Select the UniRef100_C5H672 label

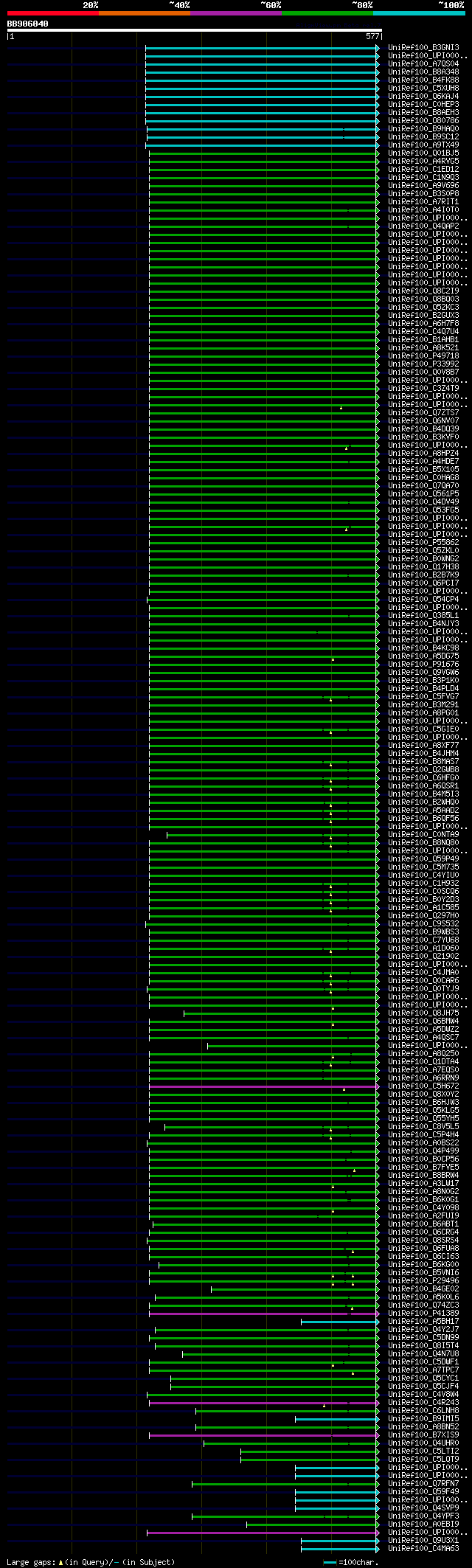pyautogui.click(x=423, y=1086)
